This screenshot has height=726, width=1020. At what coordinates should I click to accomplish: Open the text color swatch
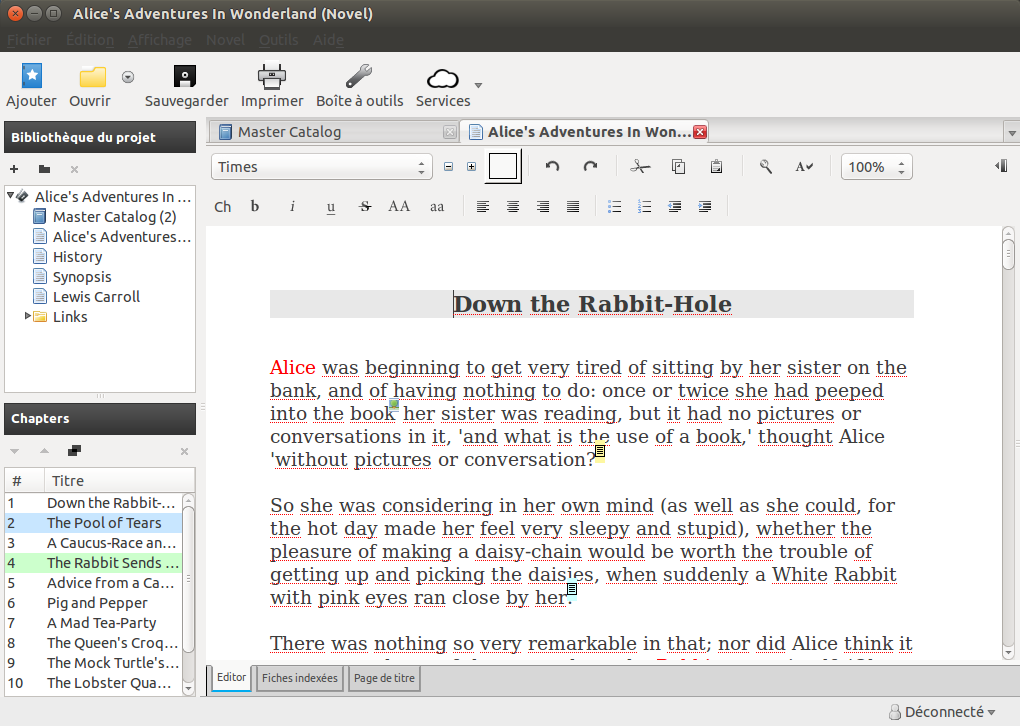click(x=503, y=166)
